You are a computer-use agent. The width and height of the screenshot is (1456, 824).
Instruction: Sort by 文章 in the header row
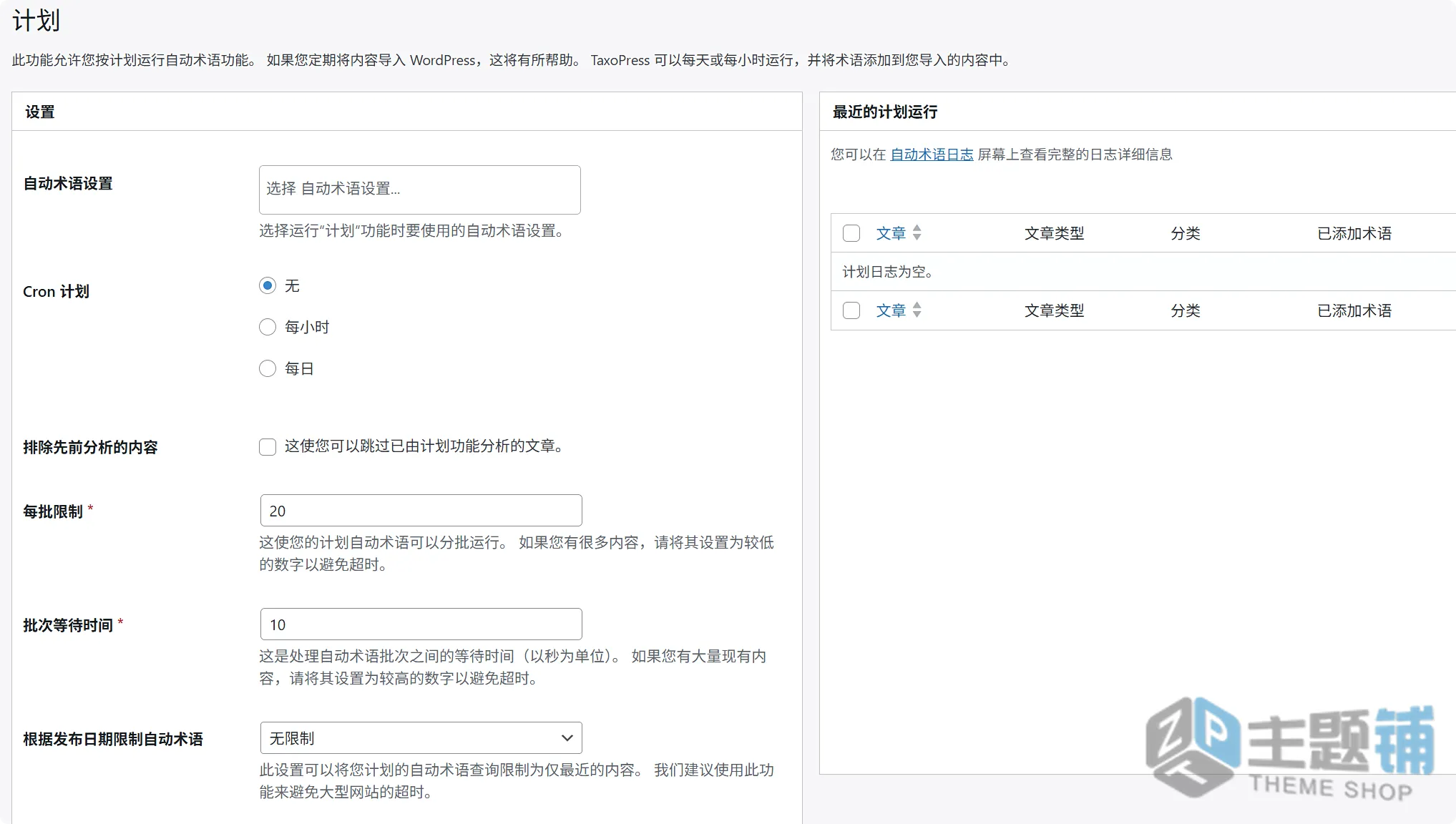(891, 233)
